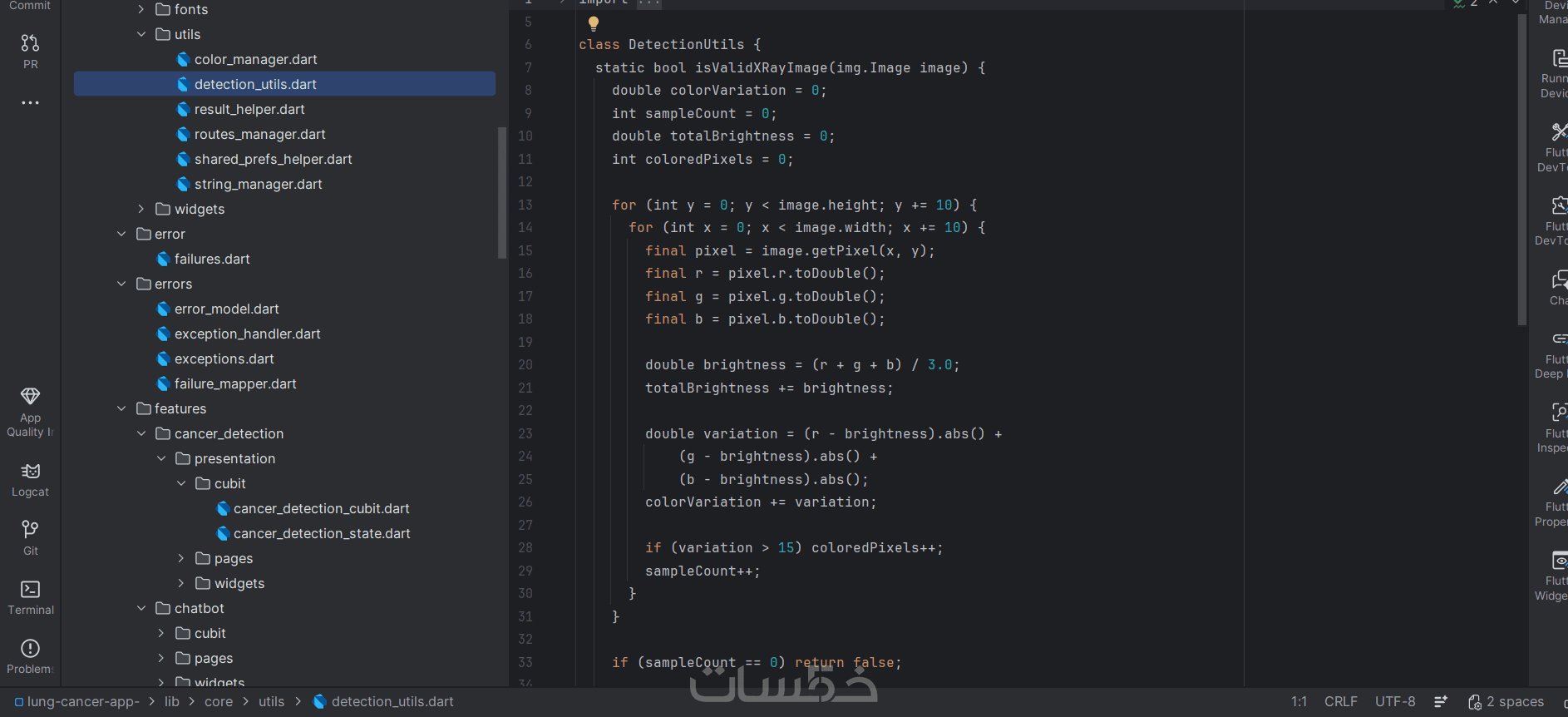
Task: Change the UTF-8 file encoding
Action: pyautogui.click(x=1395, y=702)
